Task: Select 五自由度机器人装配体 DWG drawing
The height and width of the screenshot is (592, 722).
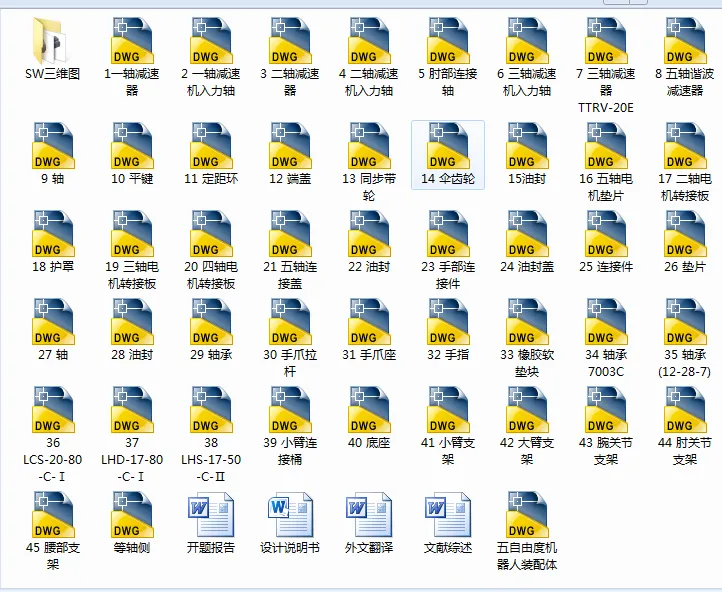Action: [527, 531]
